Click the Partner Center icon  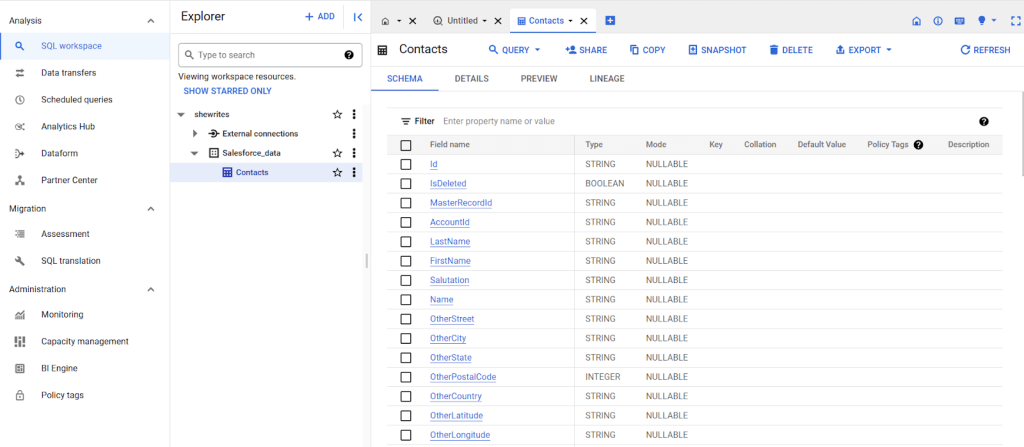coord(20,180)
